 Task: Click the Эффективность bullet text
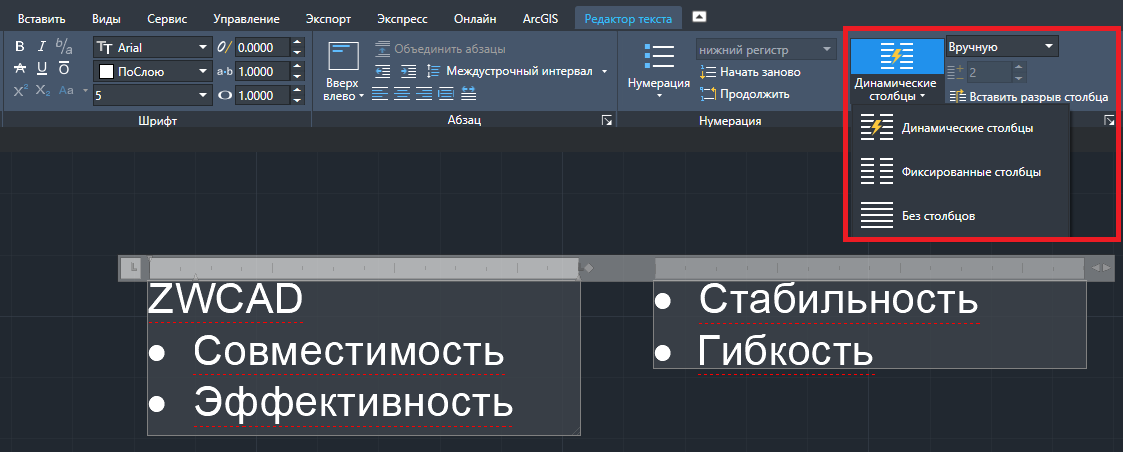coord(353,403)
